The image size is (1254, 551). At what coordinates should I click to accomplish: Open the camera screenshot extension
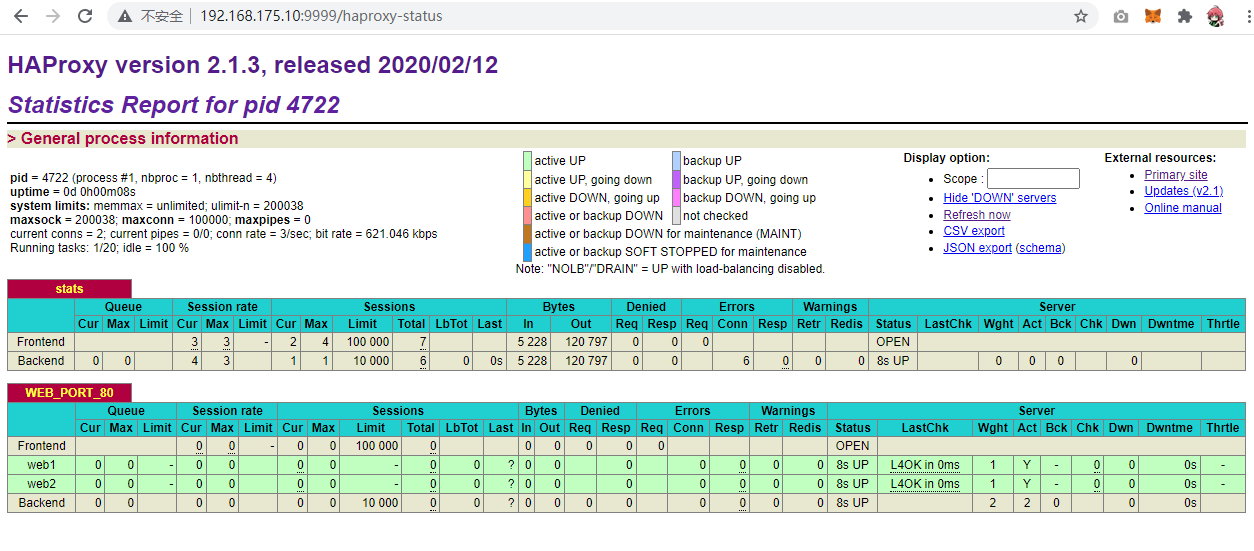point(1121,16)
